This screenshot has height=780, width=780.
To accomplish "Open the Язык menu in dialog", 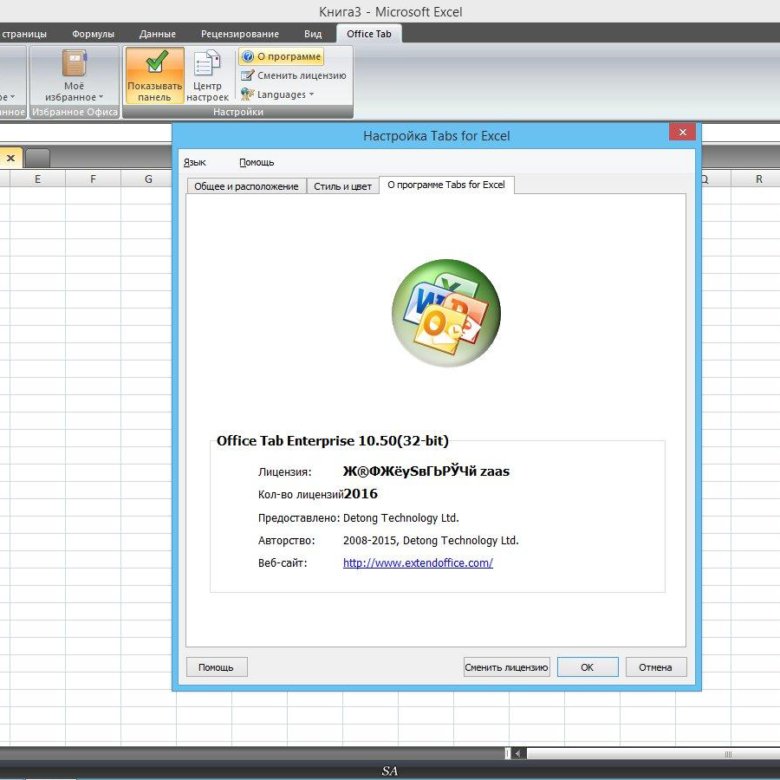I will 195,162.
